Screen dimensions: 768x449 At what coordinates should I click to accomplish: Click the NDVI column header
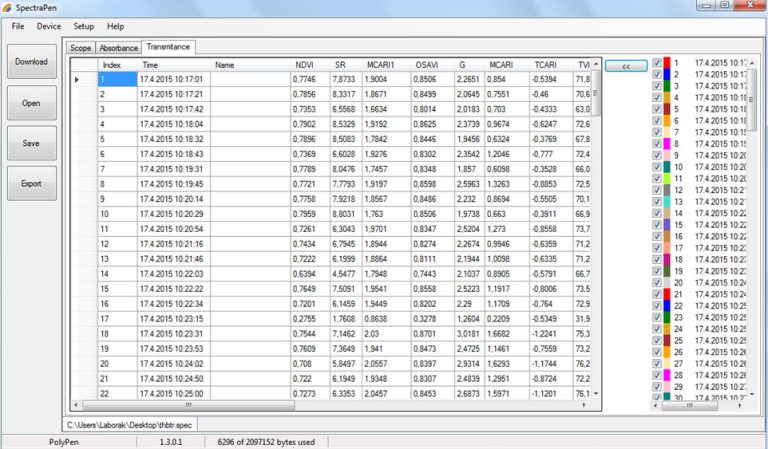pyautogui.click(x=304, y=65)
